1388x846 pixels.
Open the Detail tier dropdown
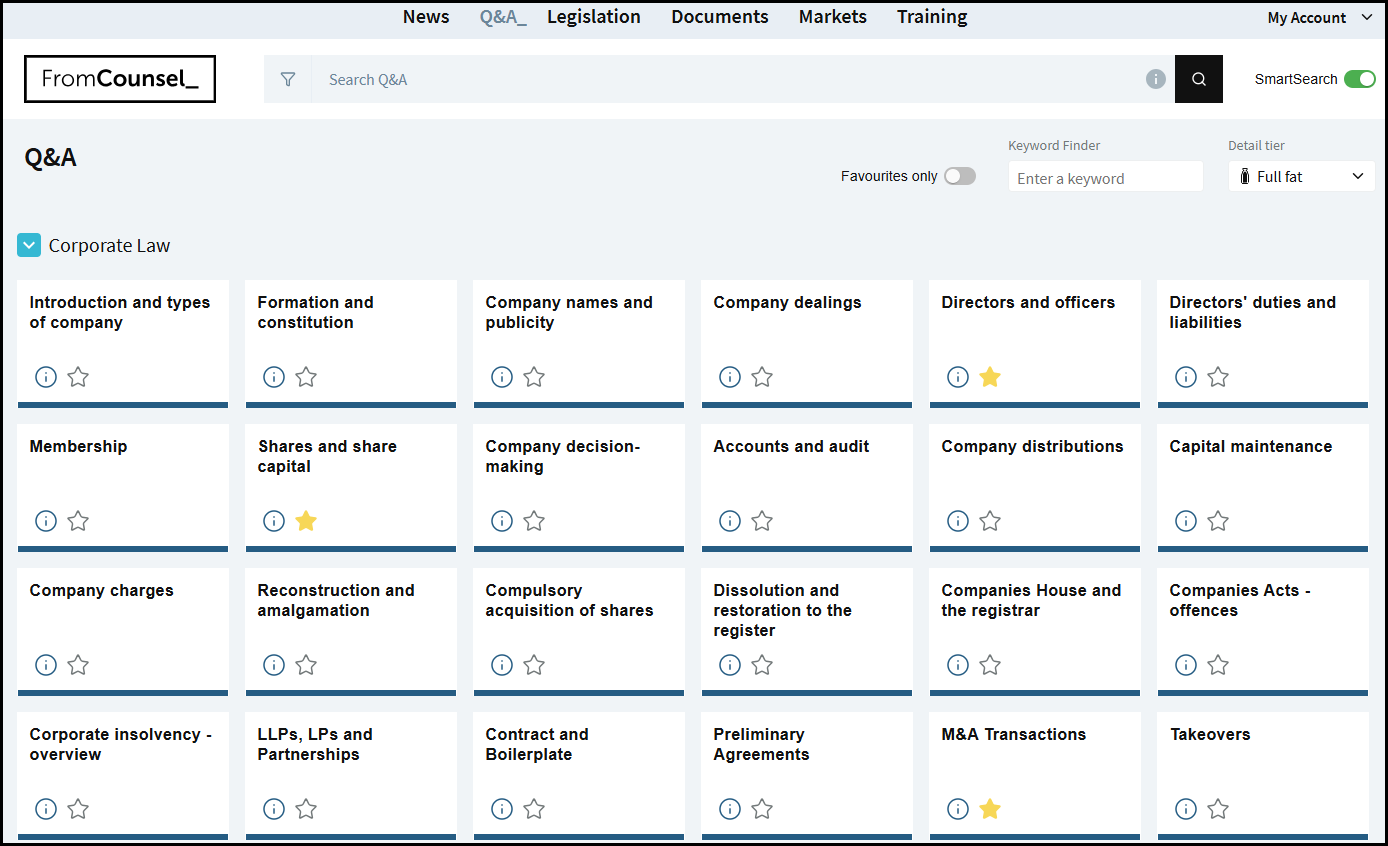coord(1301,176)
